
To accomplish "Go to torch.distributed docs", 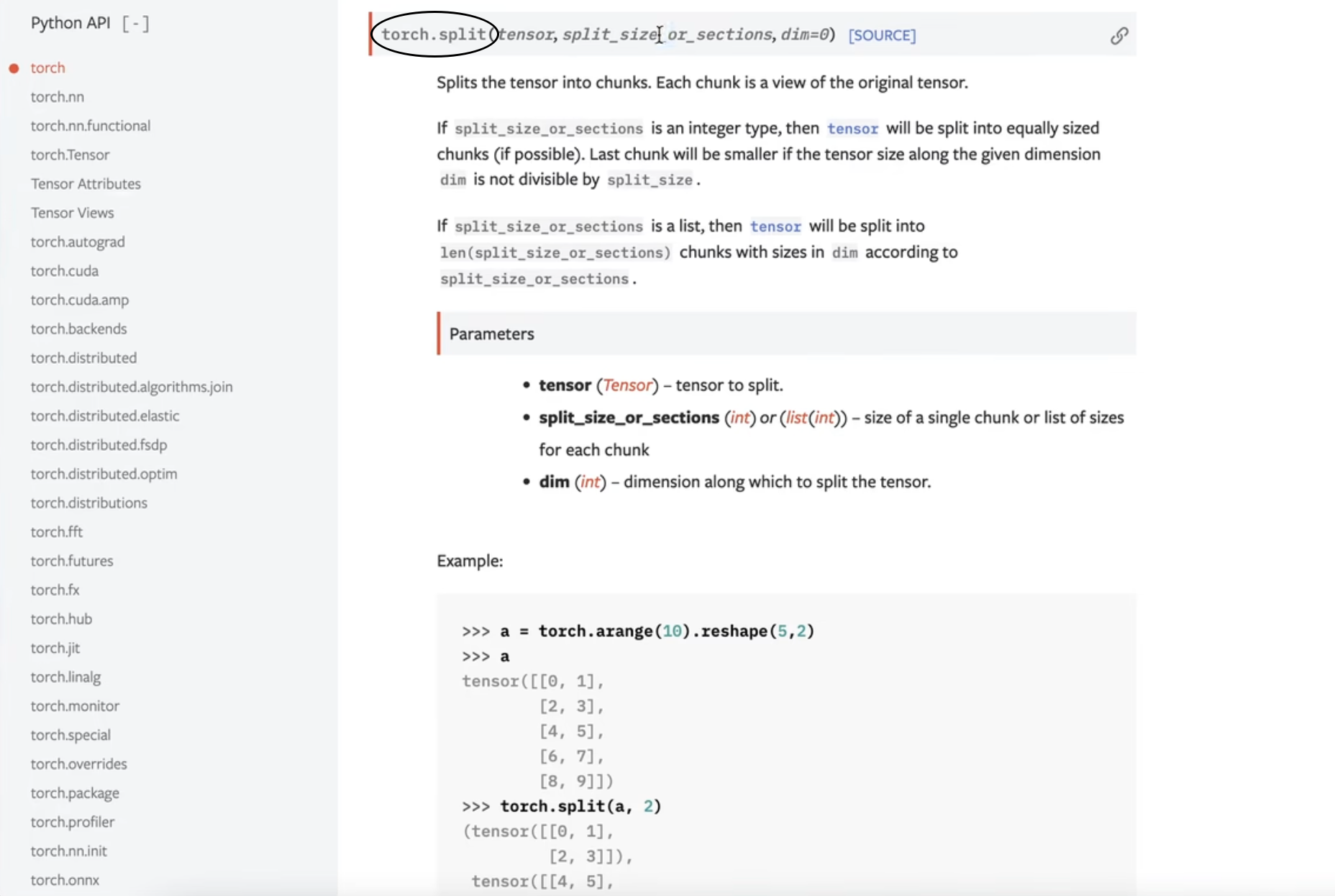I will [x=83, y=358].
